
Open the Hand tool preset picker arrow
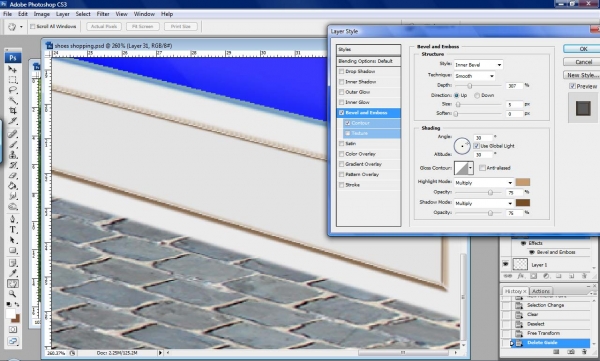(x=21, y=27)
